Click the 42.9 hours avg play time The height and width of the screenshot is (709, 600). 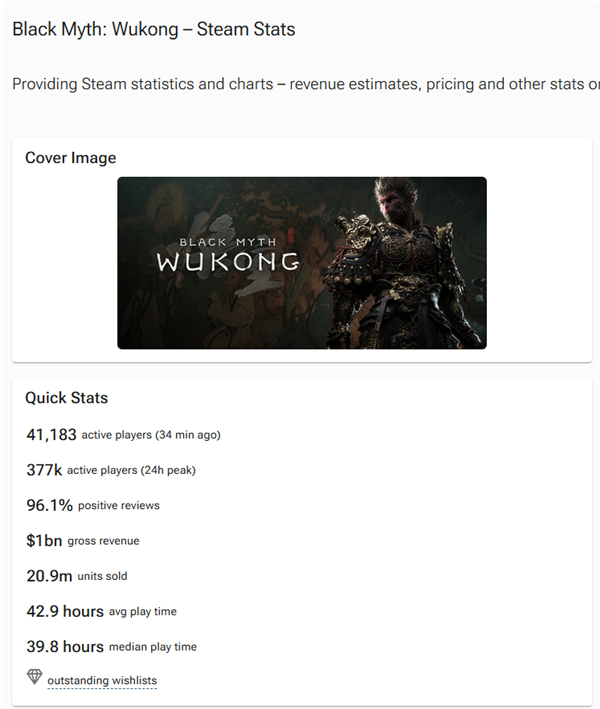click(x=65, y=611)
